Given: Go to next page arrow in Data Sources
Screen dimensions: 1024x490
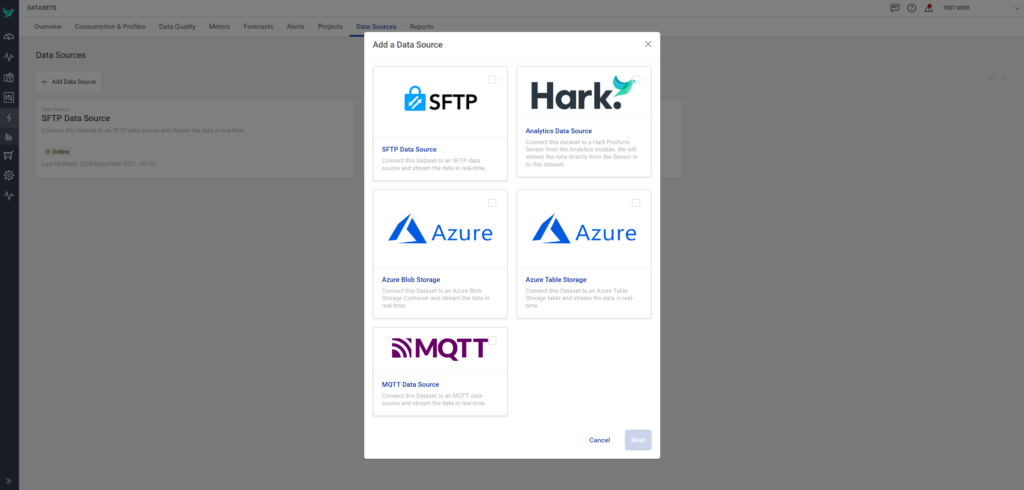Looking at the screenshot, I should [1004, 78].
